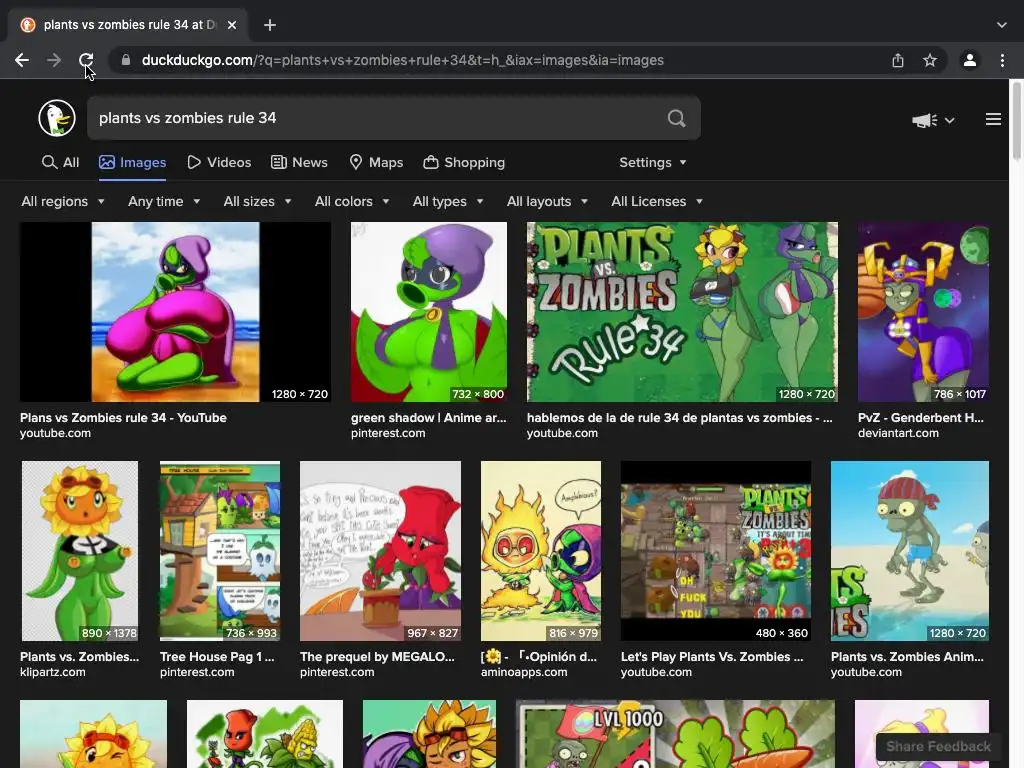Image resolution: width=1024 pixels, height=768 pixels.
Task: Open the browser profile icon
Action: pos(970,60)
